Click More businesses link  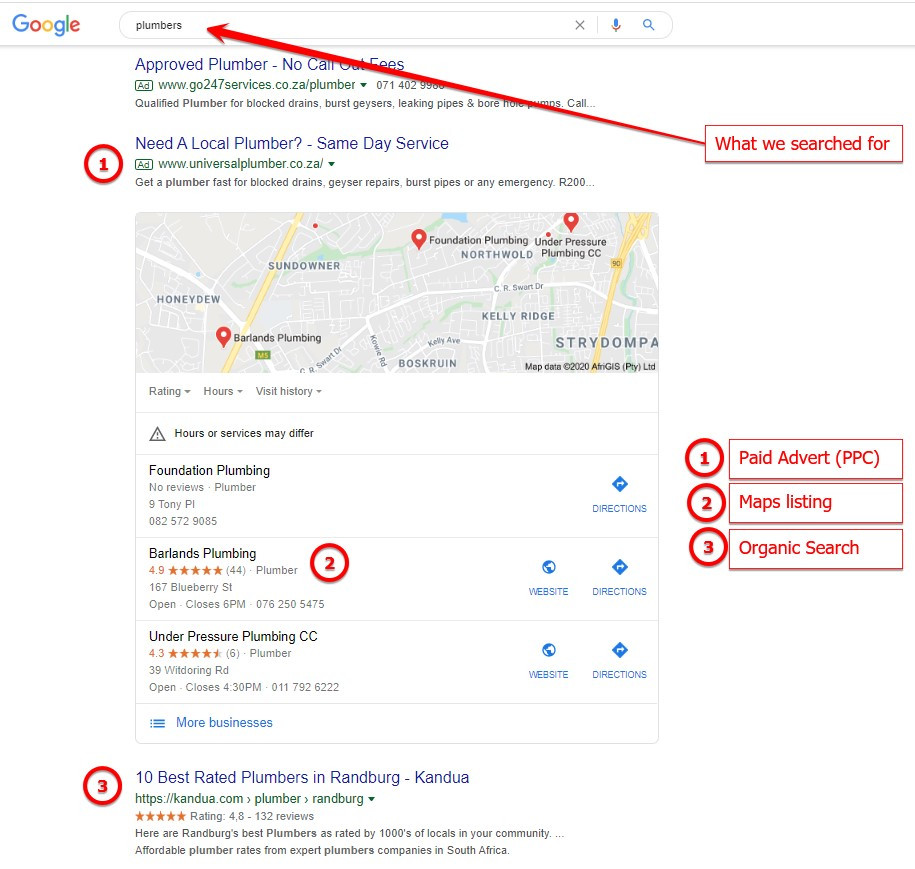224,723
